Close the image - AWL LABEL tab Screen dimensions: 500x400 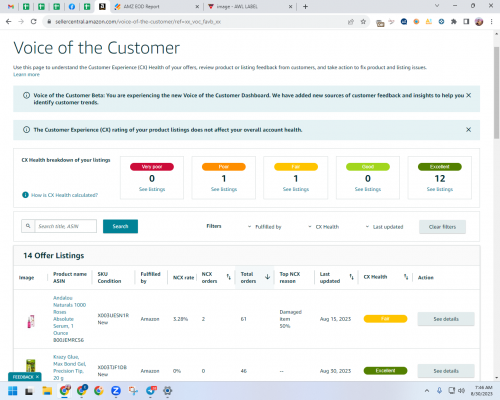tap(290, 6)
